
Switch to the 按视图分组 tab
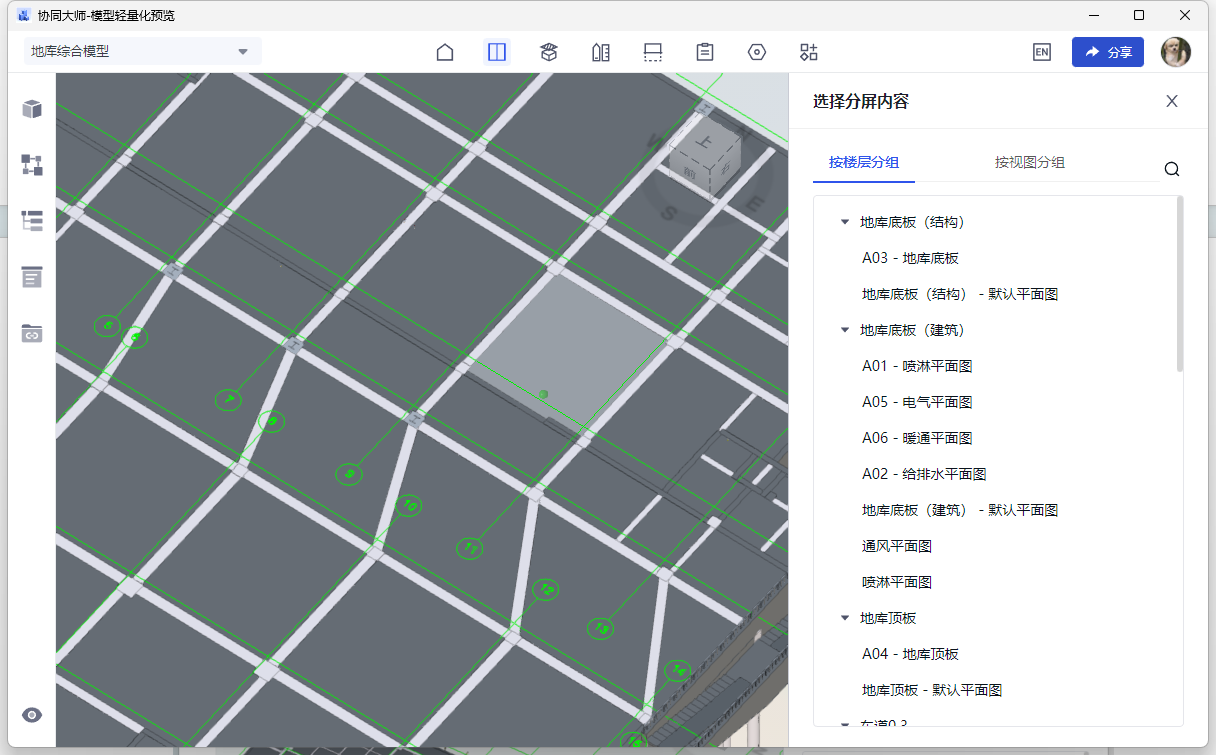(x=1030, y=162)
